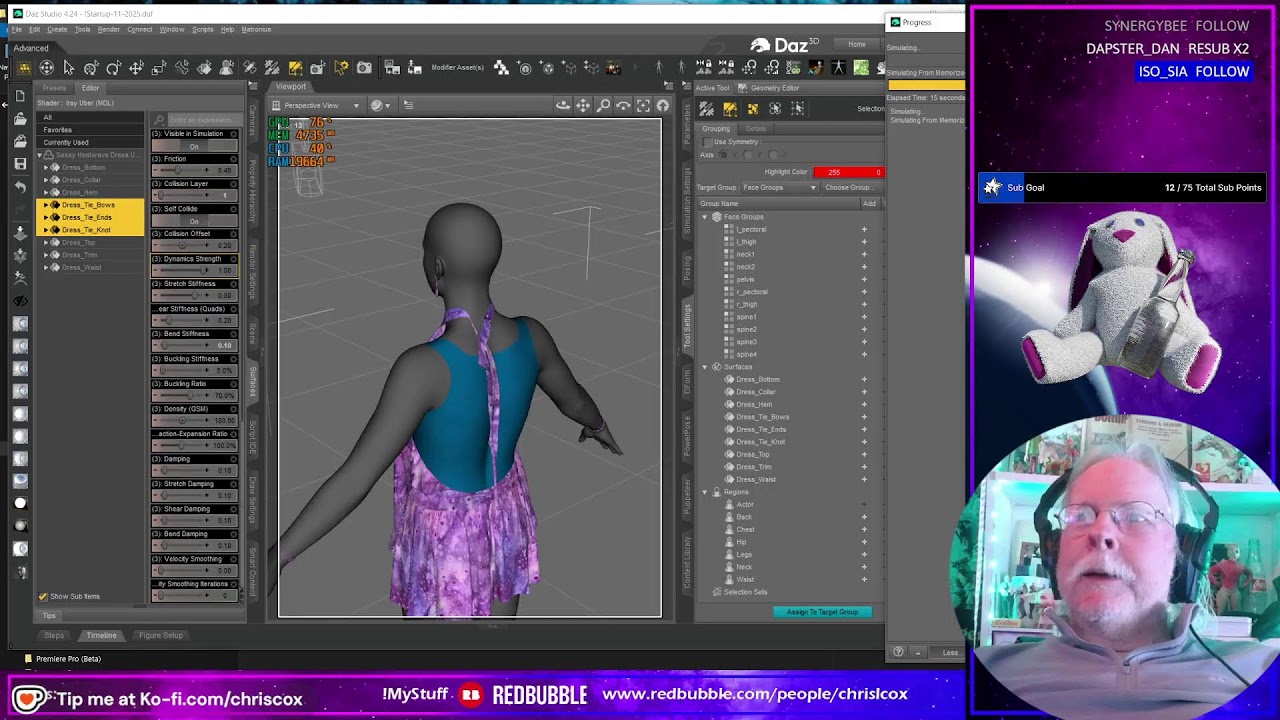Switch to the Details tab
This screenshot has width=1280, height=720.
pos(756,129)
